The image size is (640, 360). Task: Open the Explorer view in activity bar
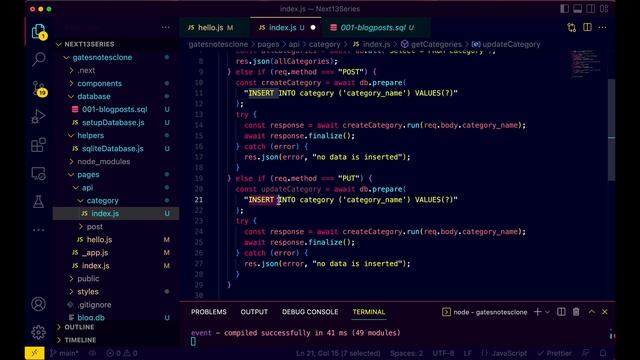coord(38,31)
